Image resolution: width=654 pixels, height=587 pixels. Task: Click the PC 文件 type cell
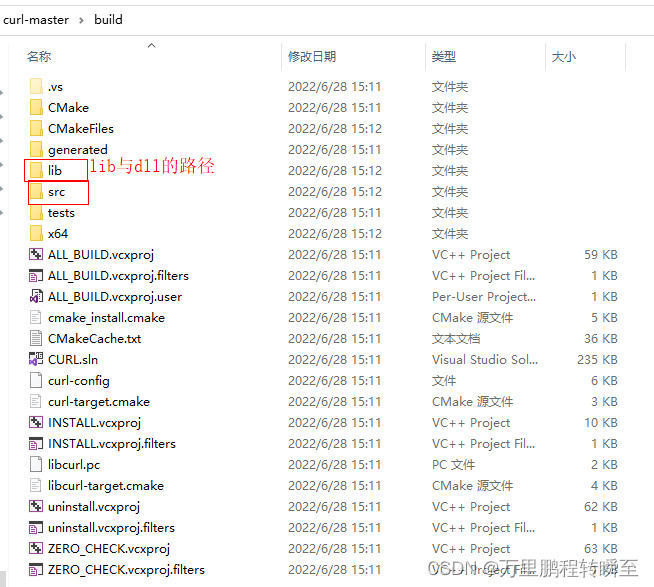[x=454, y=464]
